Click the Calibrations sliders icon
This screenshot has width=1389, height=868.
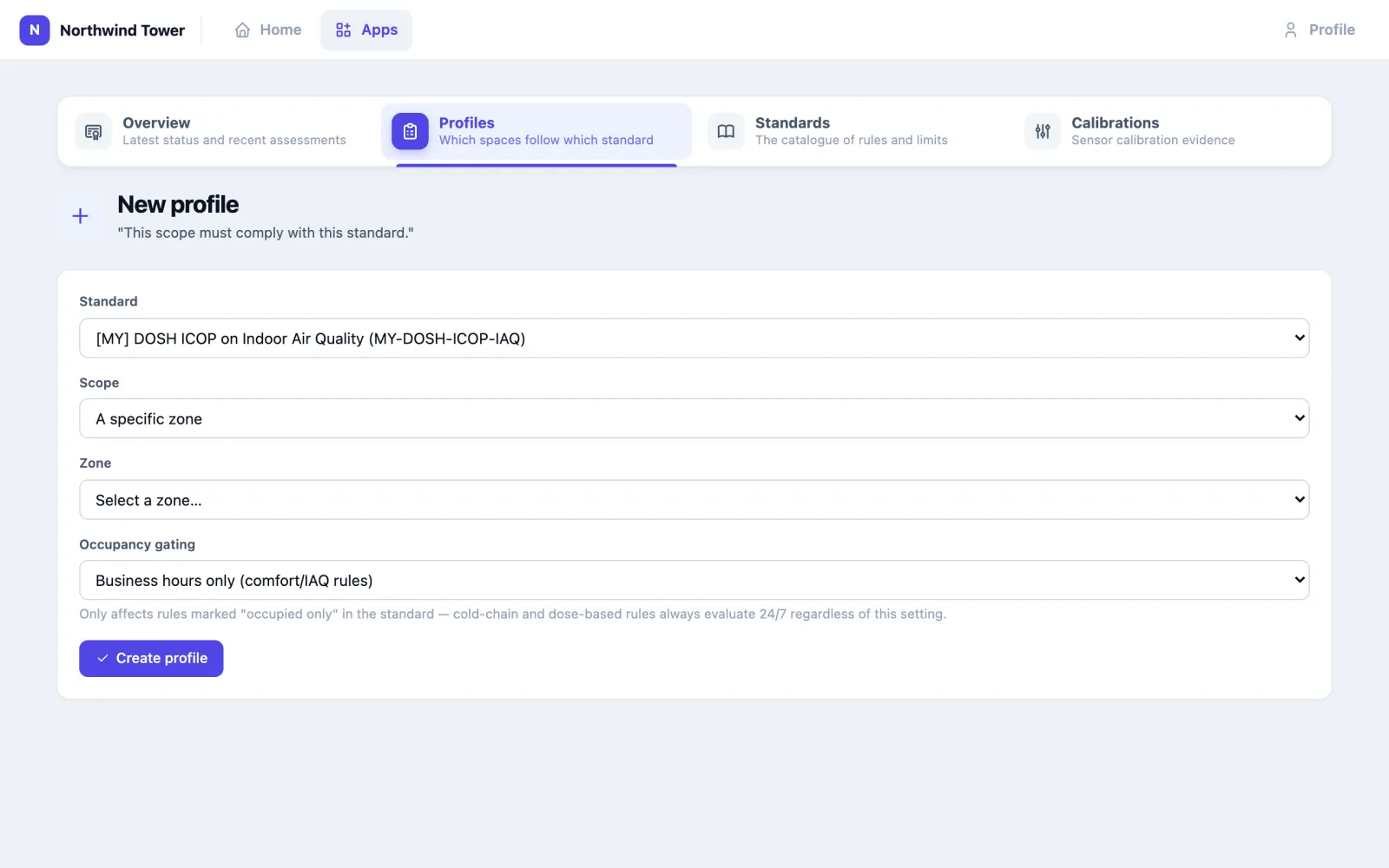1043,132
